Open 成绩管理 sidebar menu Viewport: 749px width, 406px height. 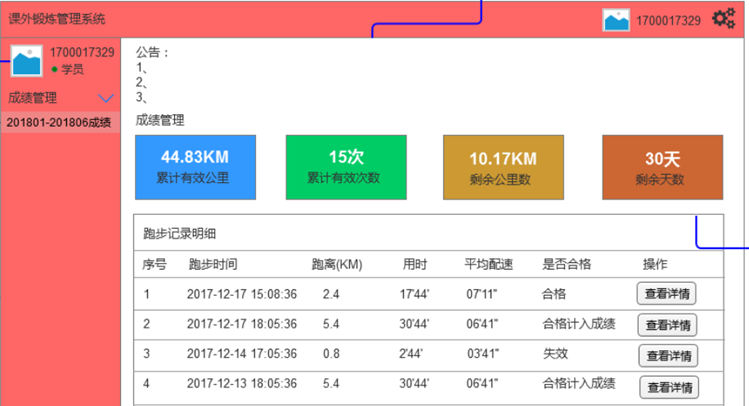pyautogui.click(x=33, y=99)
